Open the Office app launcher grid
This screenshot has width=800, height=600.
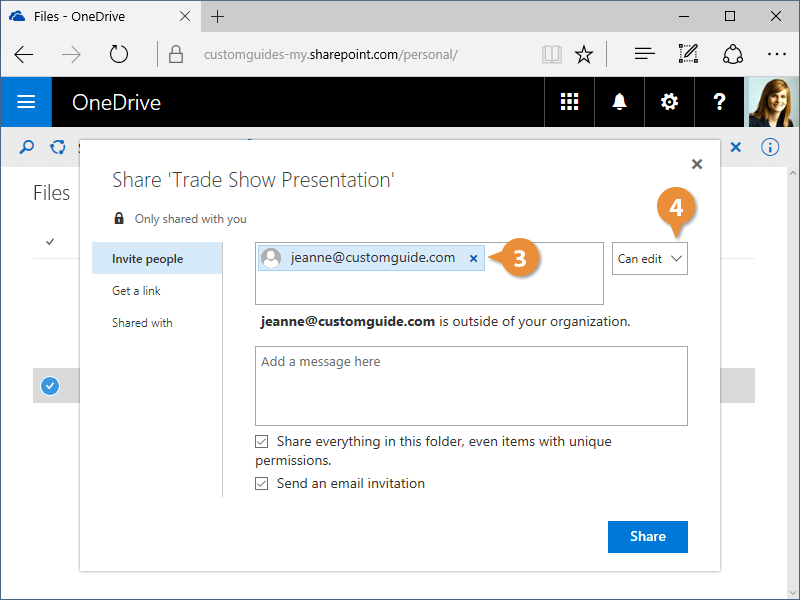pos(569,102)
